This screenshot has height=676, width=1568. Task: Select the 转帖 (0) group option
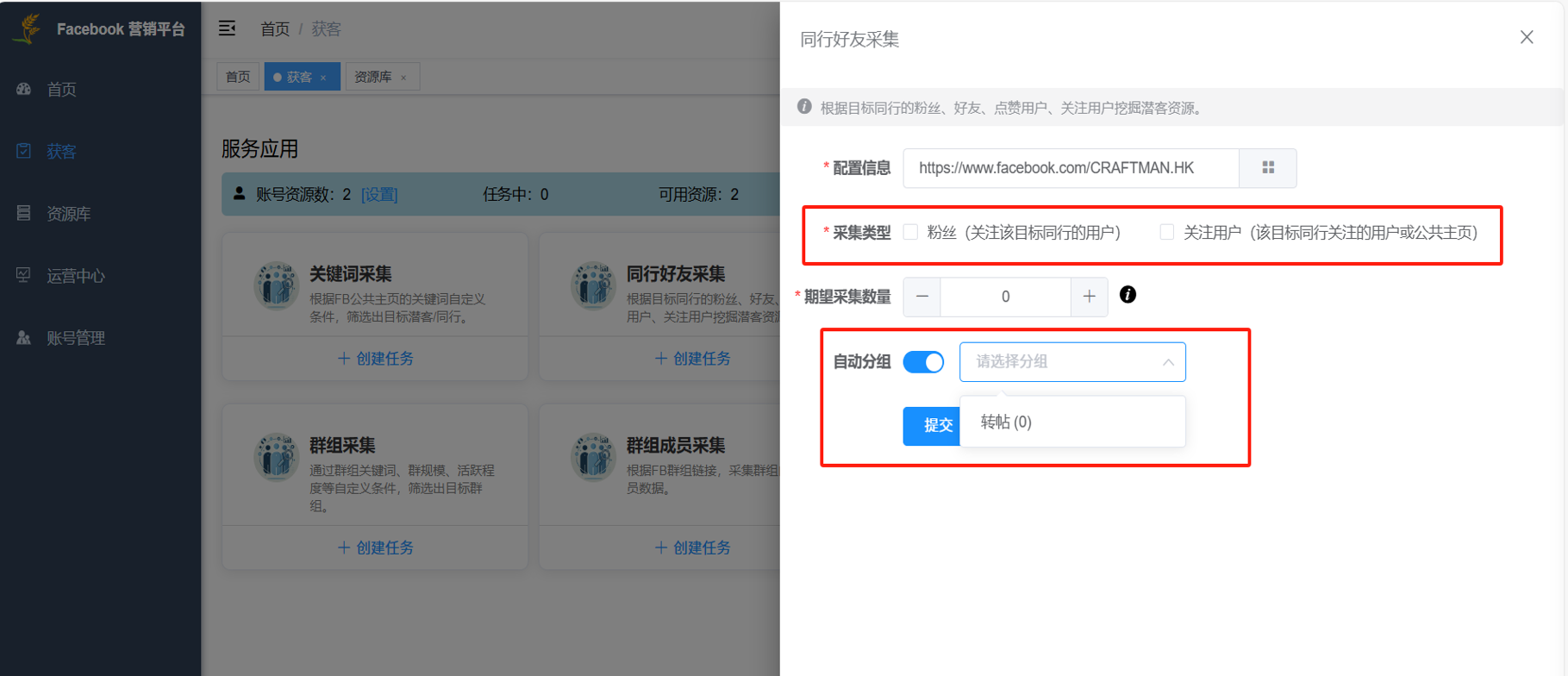(x=1072, y=422)
